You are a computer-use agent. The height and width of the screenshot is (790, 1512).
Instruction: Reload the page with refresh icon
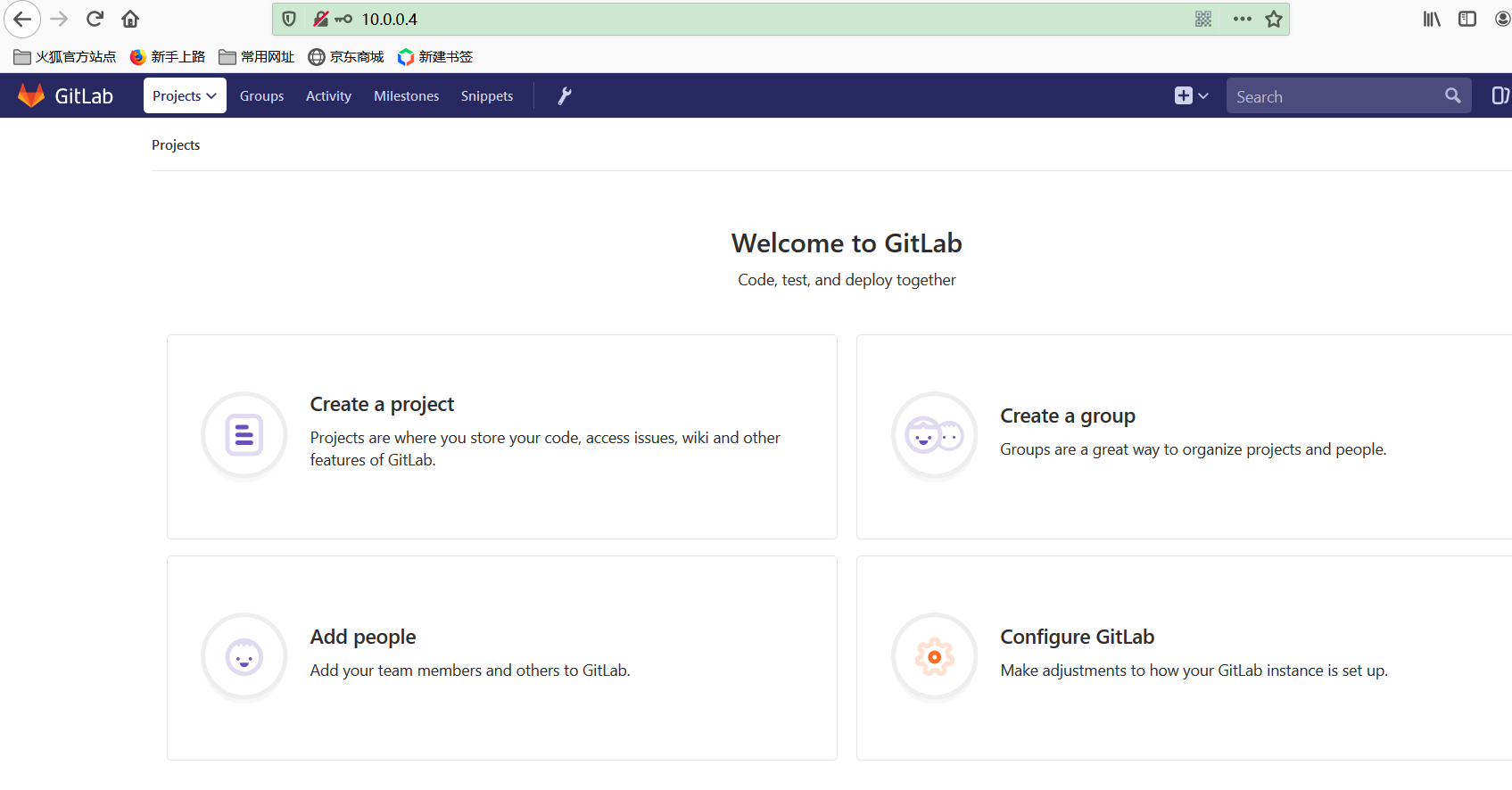tap(95, 19)
